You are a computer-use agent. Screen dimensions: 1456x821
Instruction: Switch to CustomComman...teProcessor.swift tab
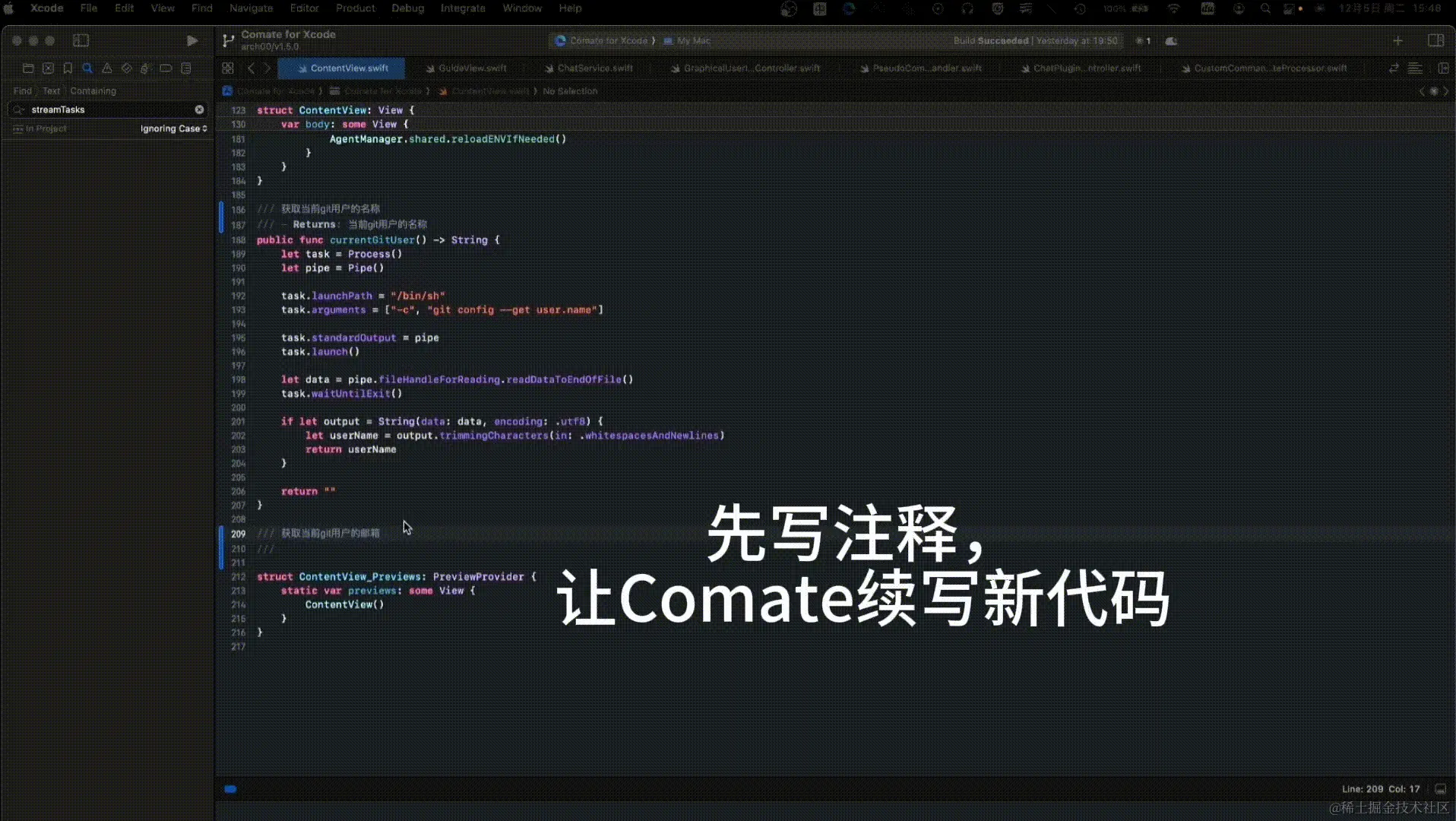[x=1264, y=68]
